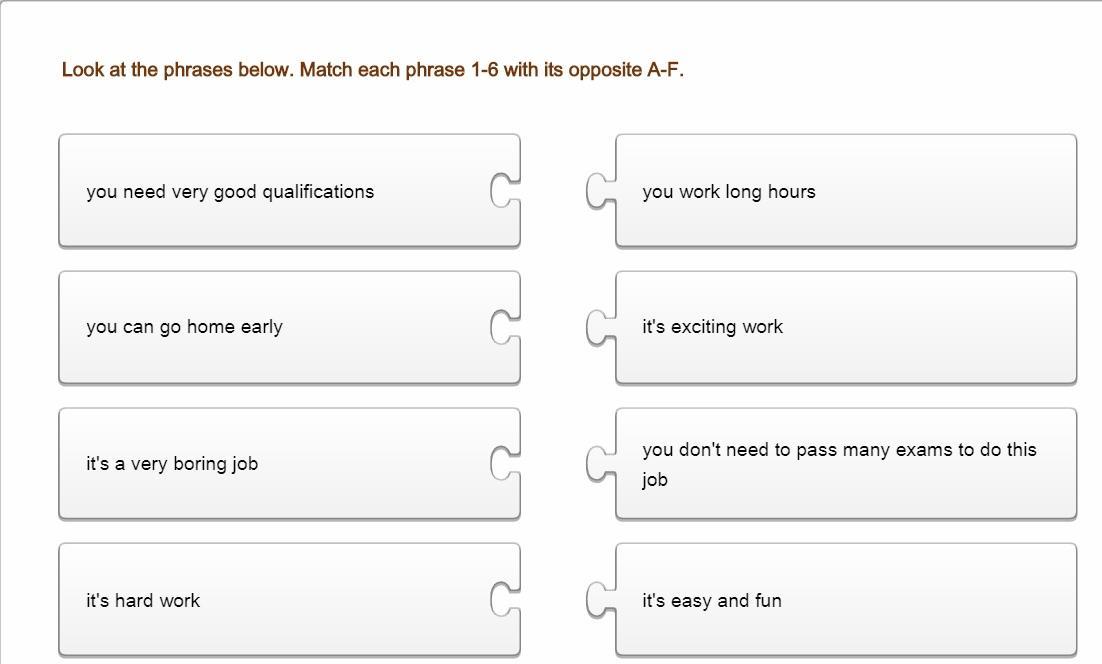Click puzzle tab on 'it's easy and fun' card

point(600,600)
